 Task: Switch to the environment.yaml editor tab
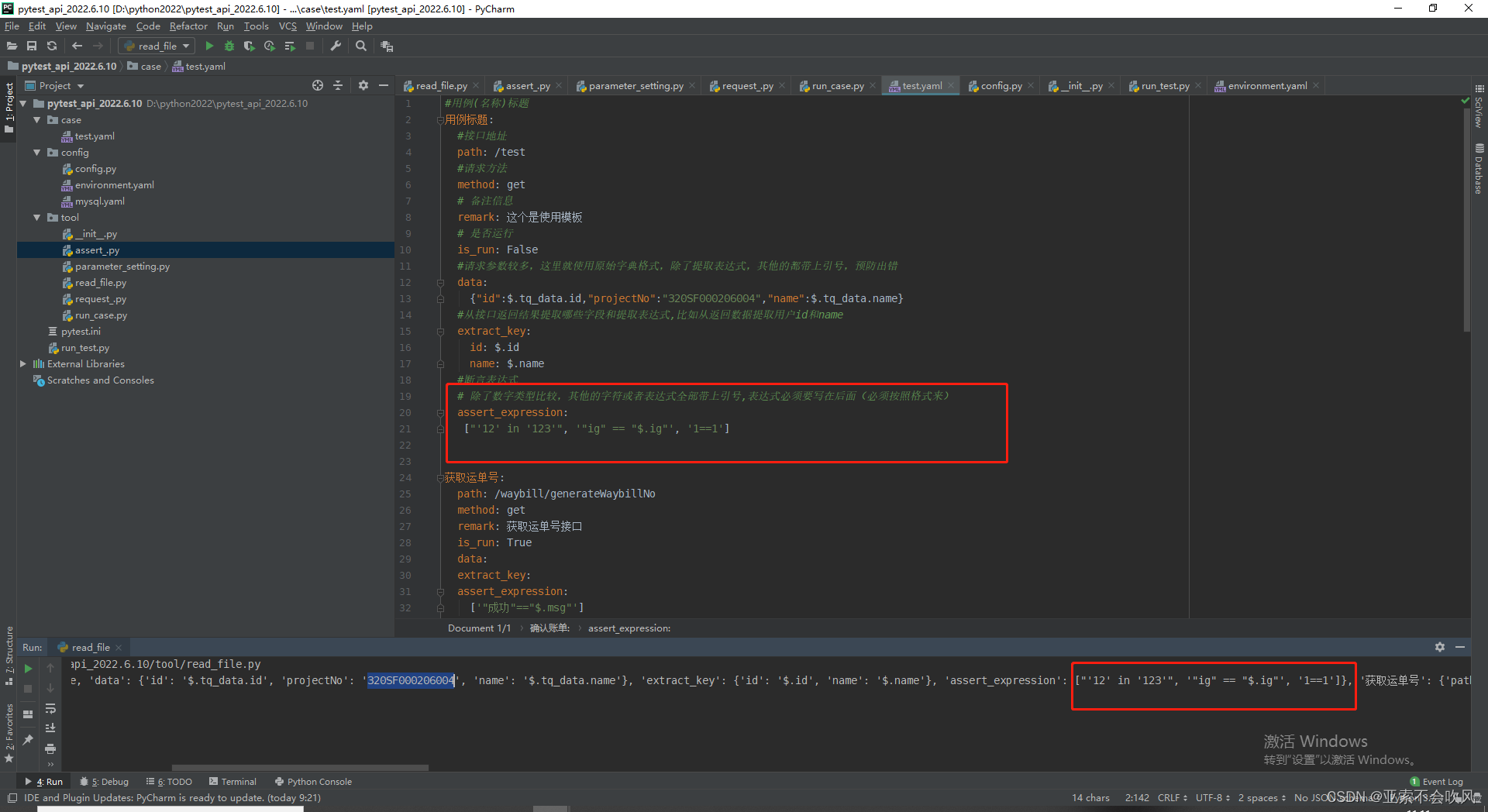coord(1267,86)
